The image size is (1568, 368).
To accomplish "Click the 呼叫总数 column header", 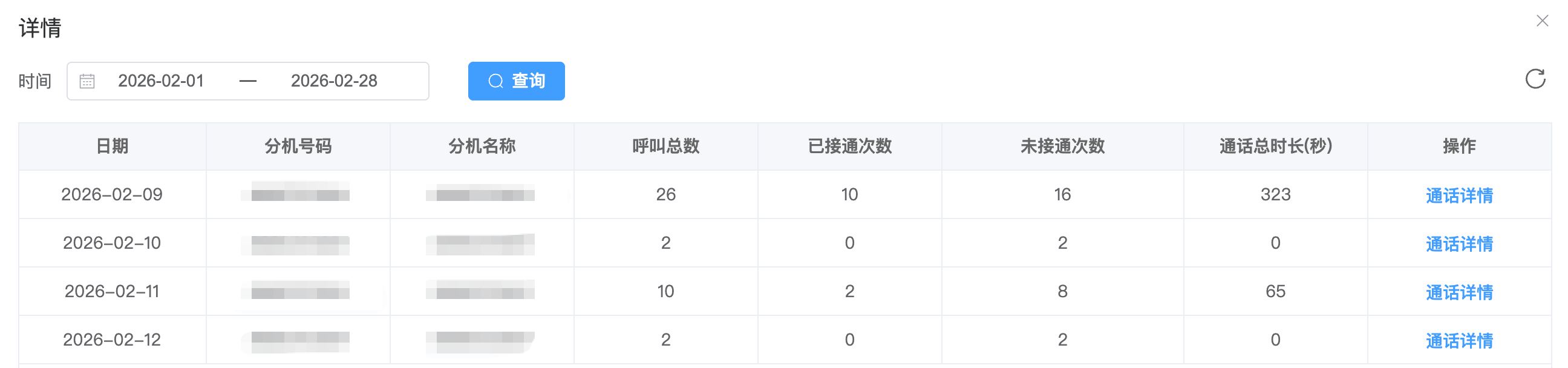I will pyautogui.click(x=665, y=146).
